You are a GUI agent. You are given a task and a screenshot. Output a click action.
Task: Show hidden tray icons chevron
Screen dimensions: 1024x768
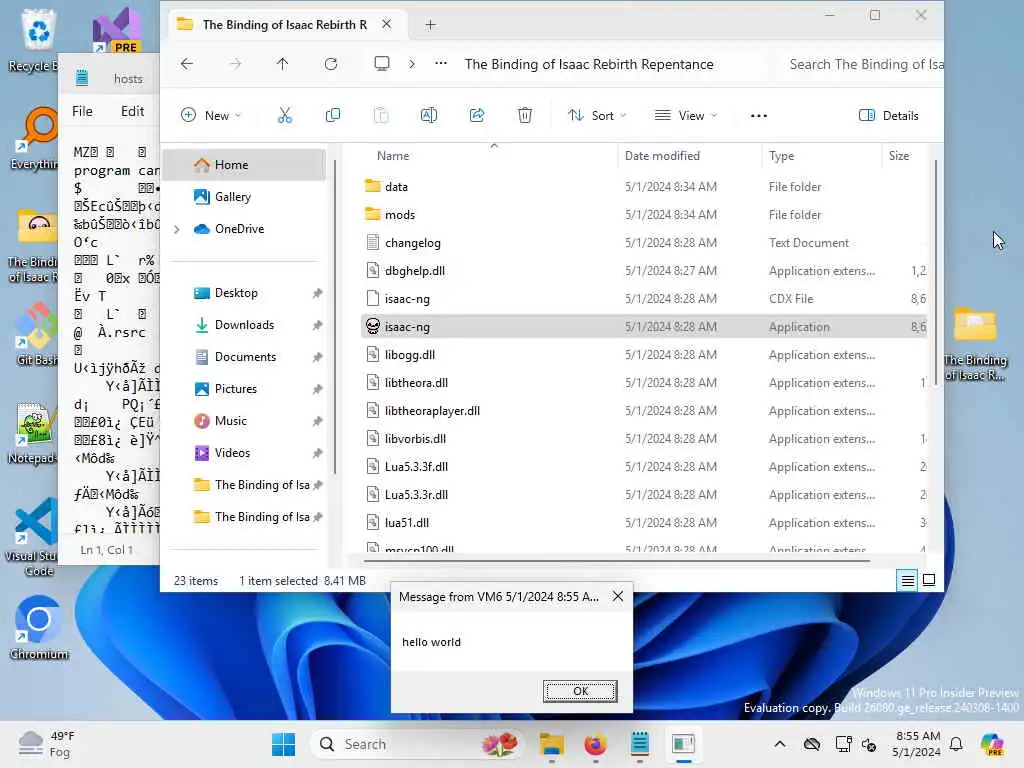point(780,744)
